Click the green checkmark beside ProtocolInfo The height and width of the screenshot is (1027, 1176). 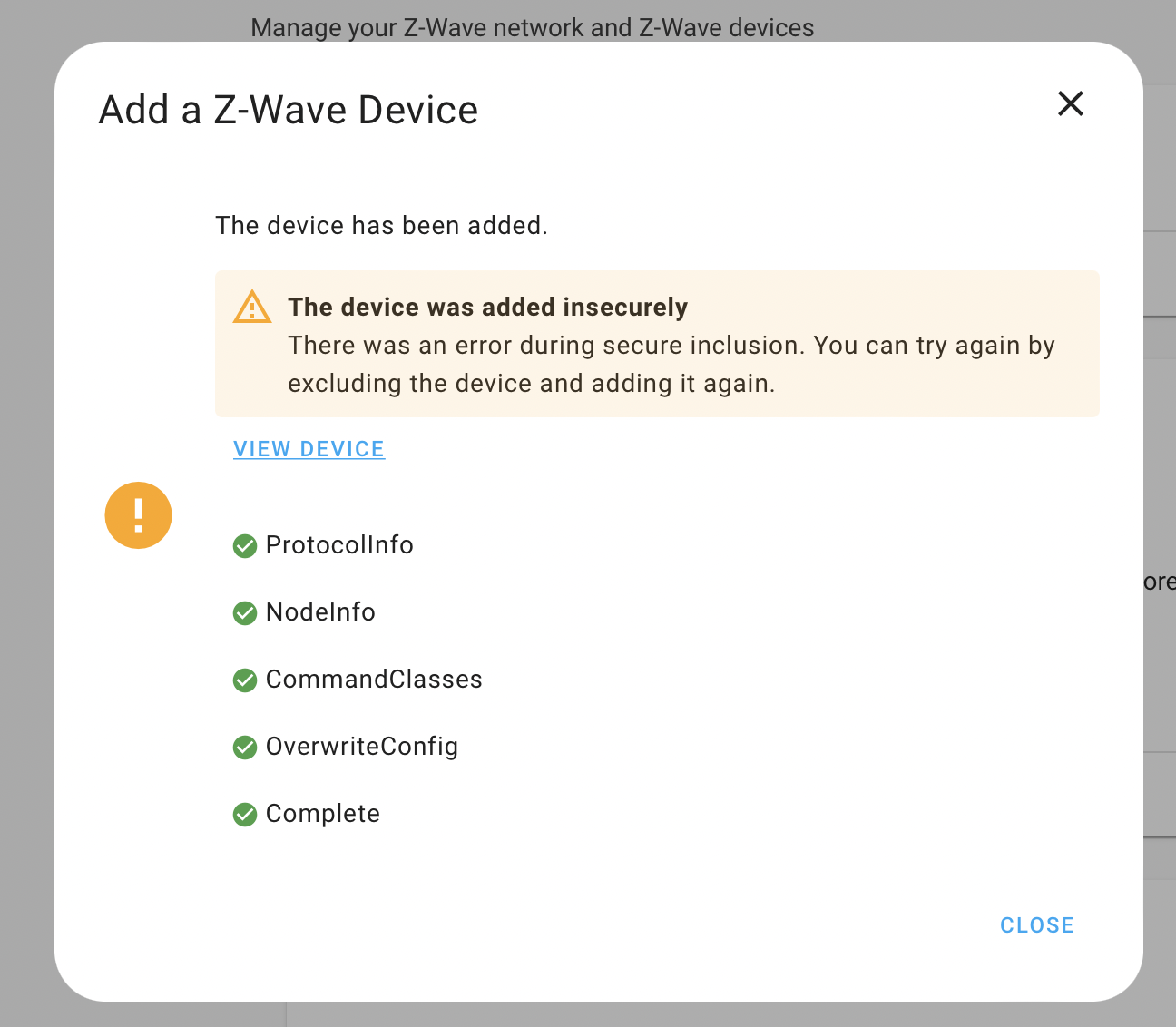point(245,545)
